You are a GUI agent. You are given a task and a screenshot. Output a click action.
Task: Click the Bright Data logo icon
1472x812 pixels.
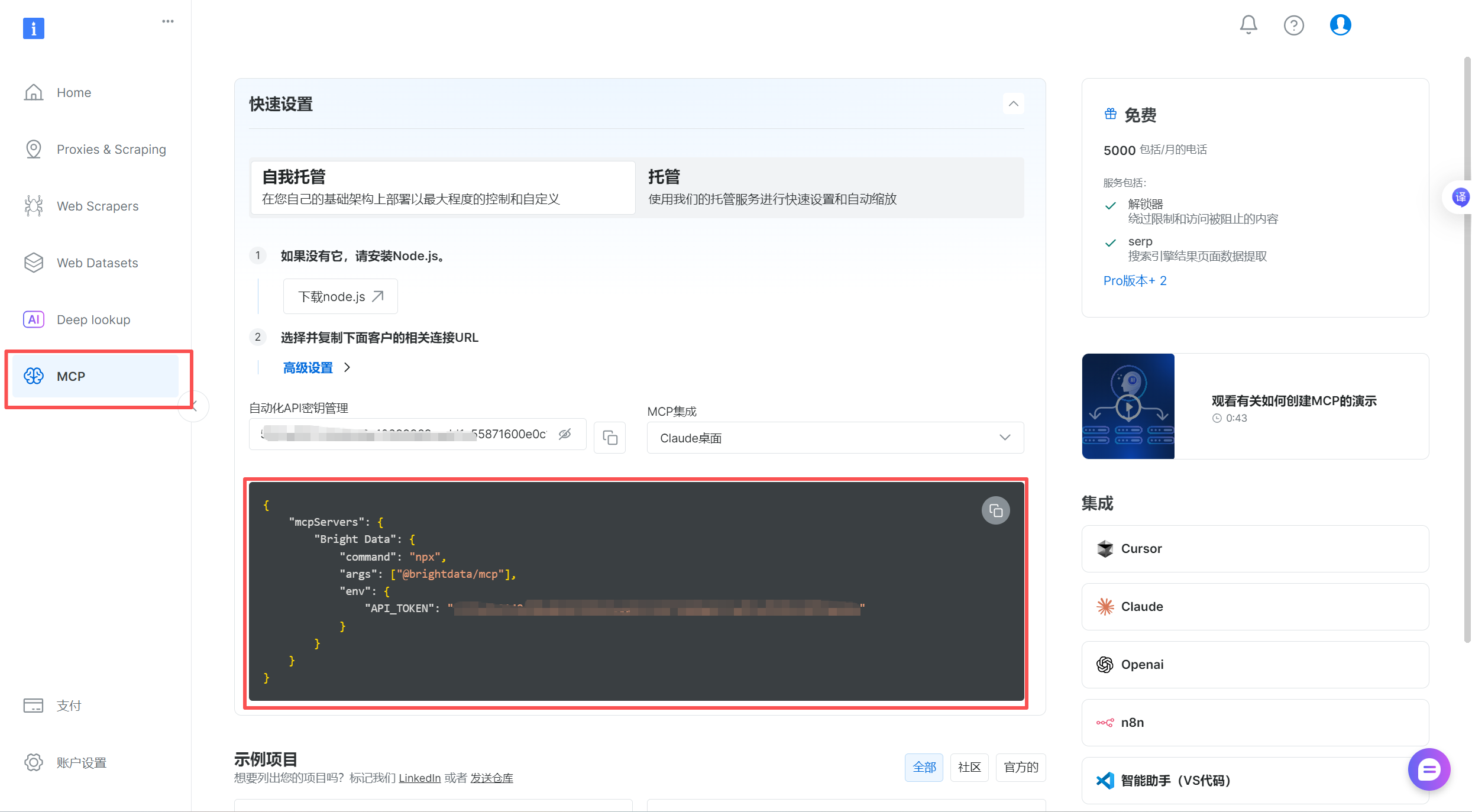pos(34,28)
